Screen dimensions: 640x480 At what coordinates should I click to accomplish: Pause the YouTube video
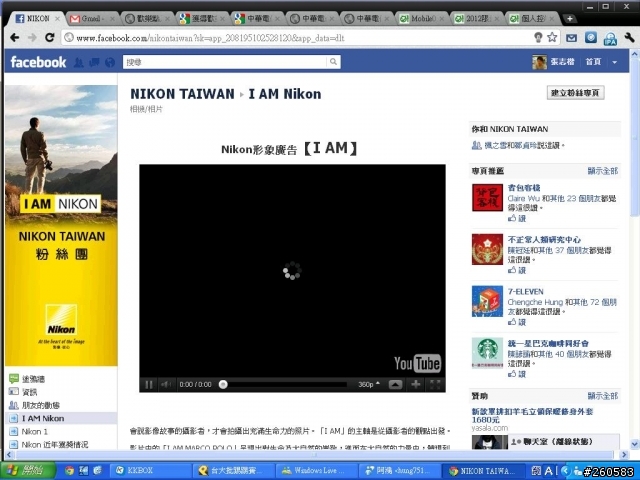pyautogui.click(x=149, y=384)
